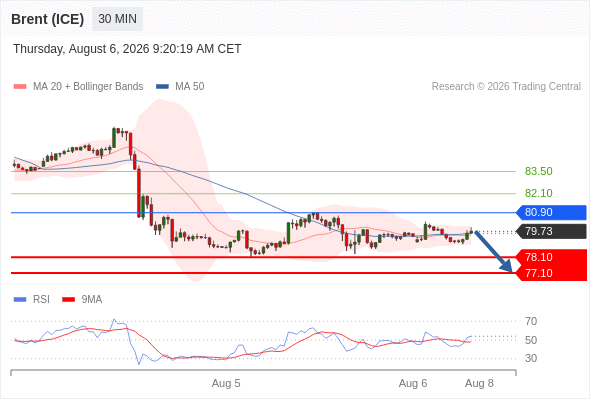Click the Aug 5 date axis marker
This screenshot has height=400, width=590.
[x=226, y=383]
